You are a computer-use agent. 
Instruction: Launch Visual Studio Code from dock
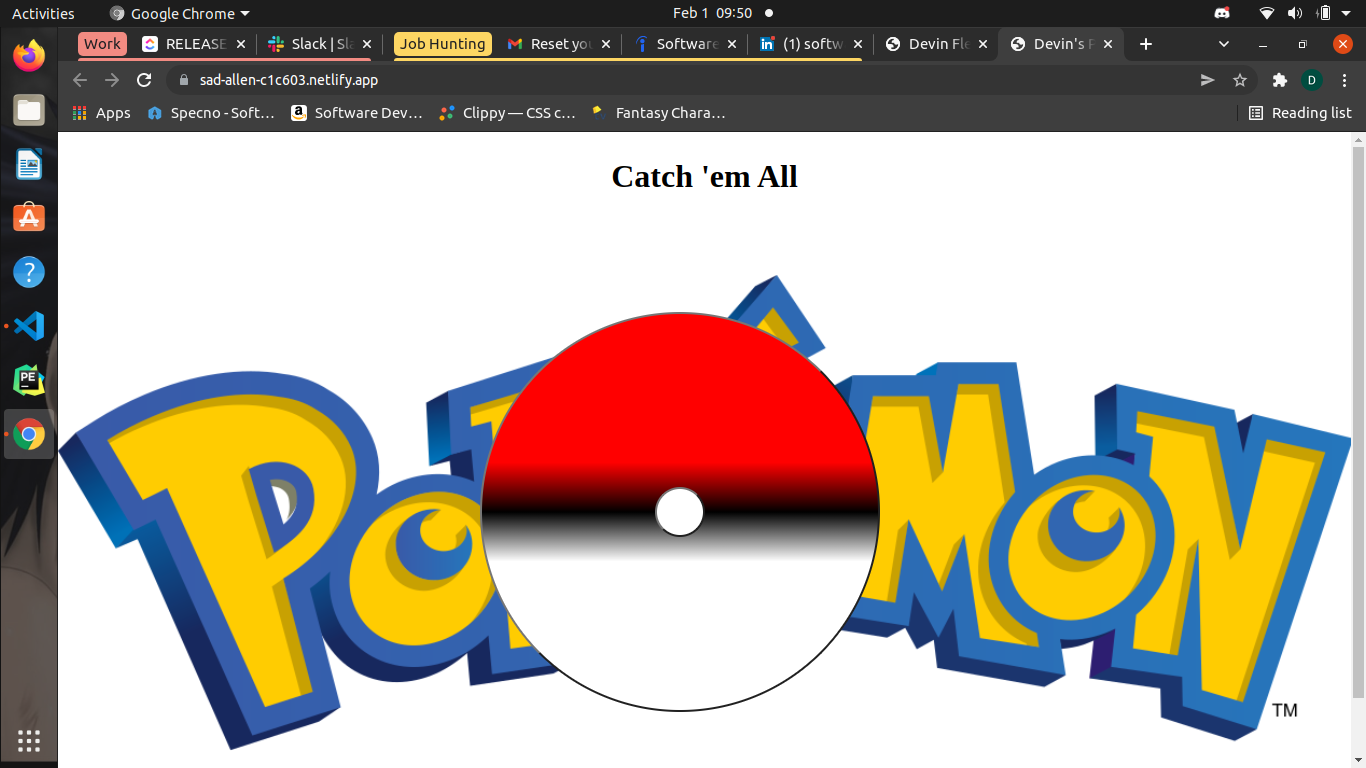[29, 325]
